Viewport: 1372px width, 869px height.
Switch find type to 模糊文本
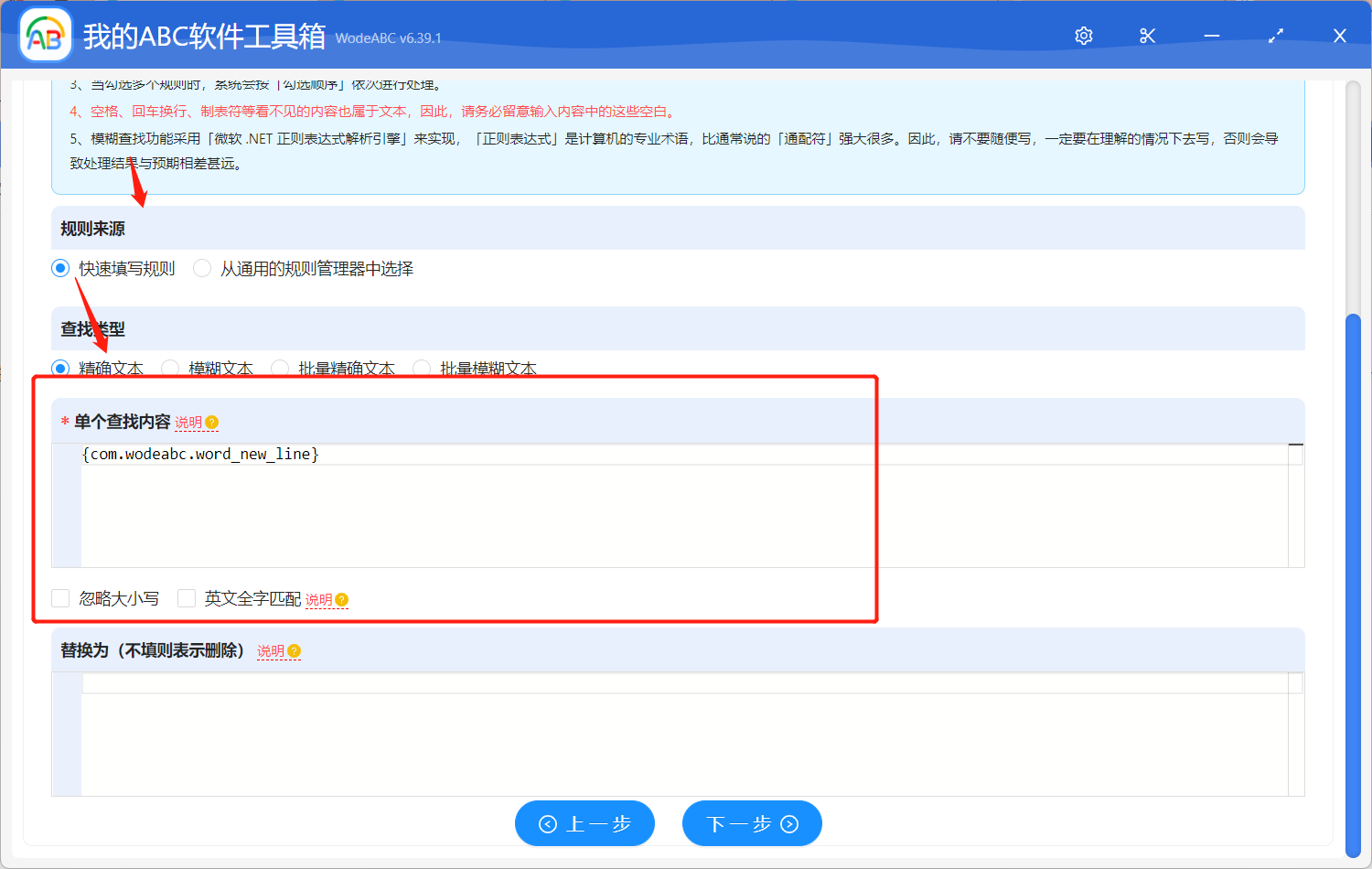pyautogui.click(x=170, y=368)
